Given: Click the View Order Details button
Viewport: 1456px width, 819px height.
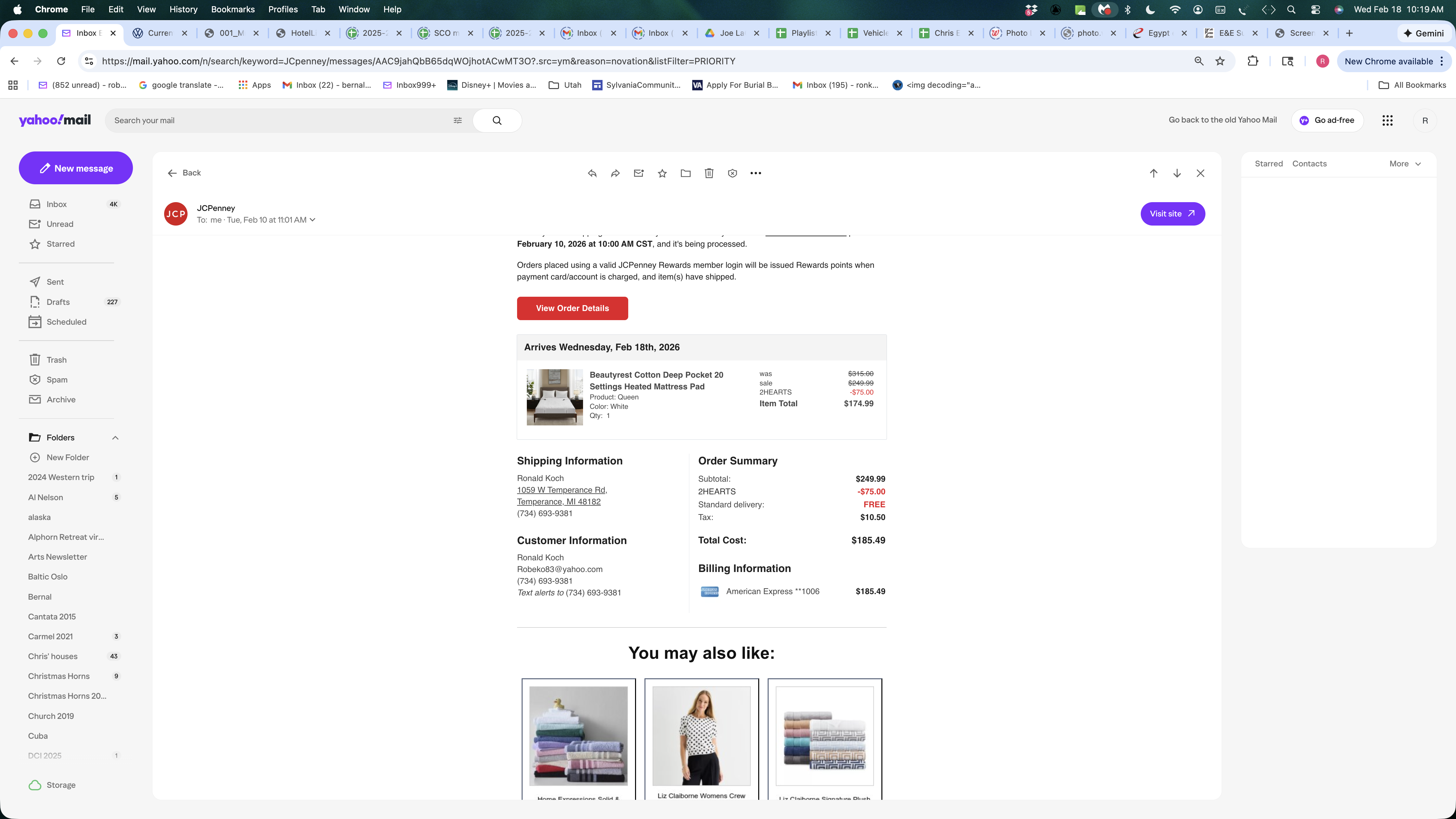Looking at the screenshot, I should (x=572, y=309).
